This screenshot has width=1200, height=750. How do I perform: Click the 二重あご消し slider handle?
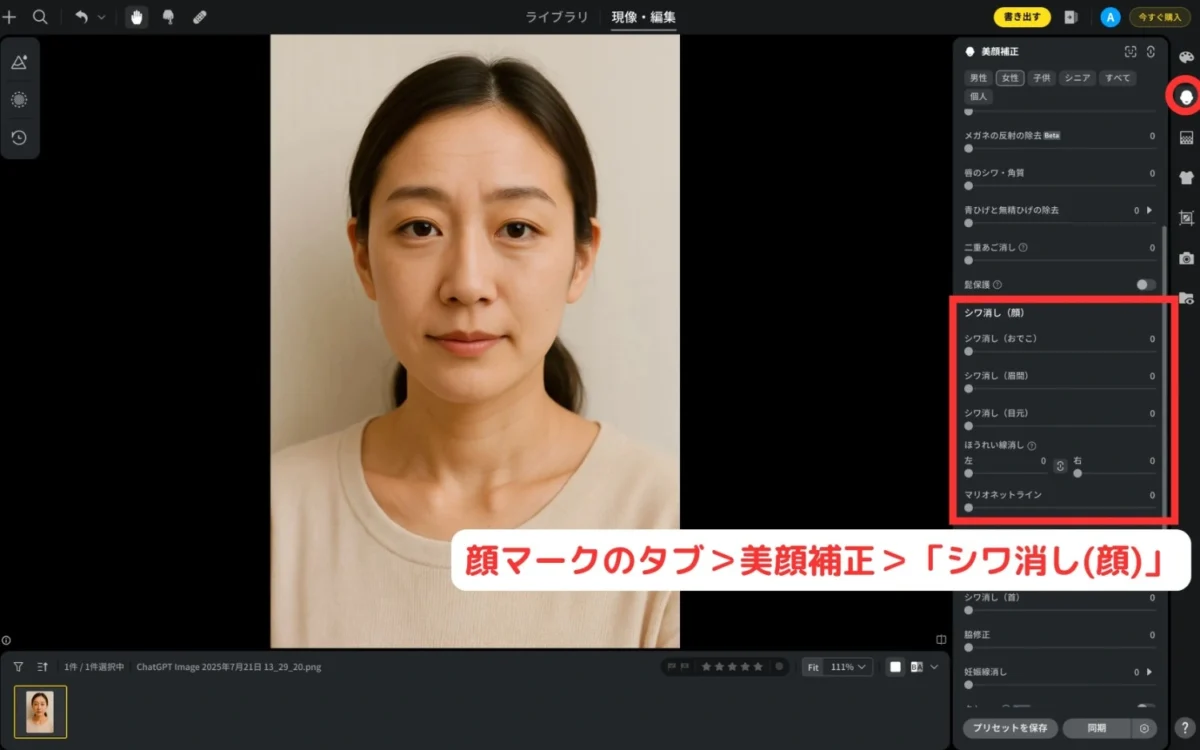tap(968, 260)
